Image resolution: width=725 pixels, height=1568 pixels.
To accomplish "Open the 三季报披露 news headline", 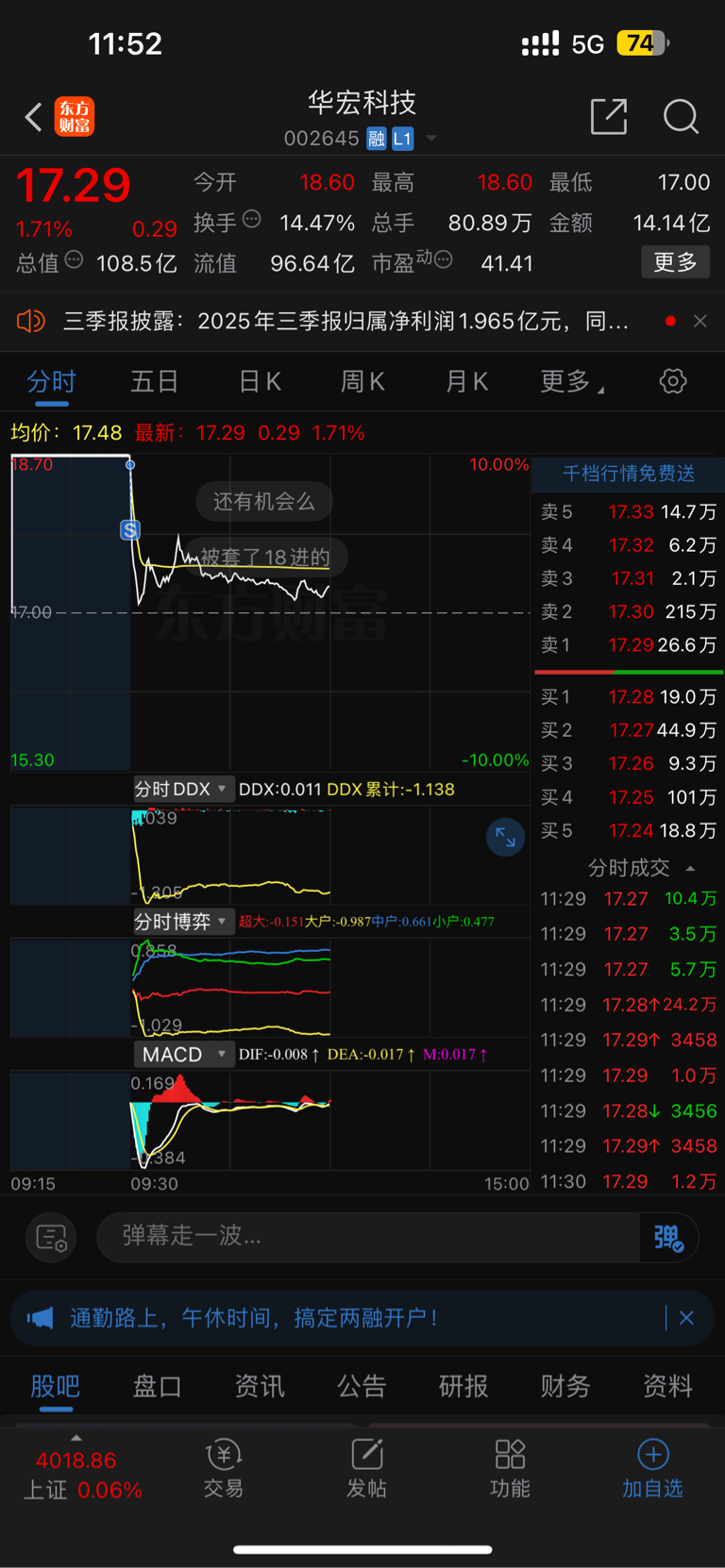I will pos(346,321).
